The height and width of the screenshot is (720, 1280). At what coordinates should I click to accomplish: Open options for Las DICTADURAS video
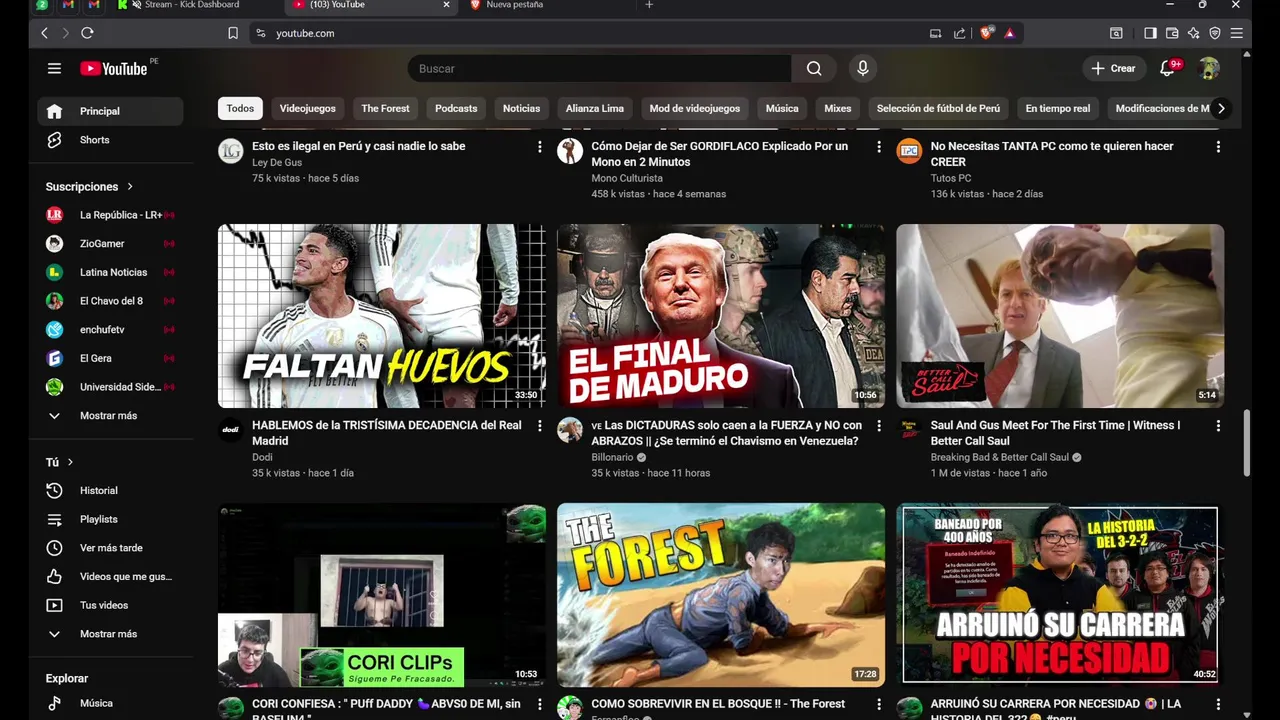879,426
